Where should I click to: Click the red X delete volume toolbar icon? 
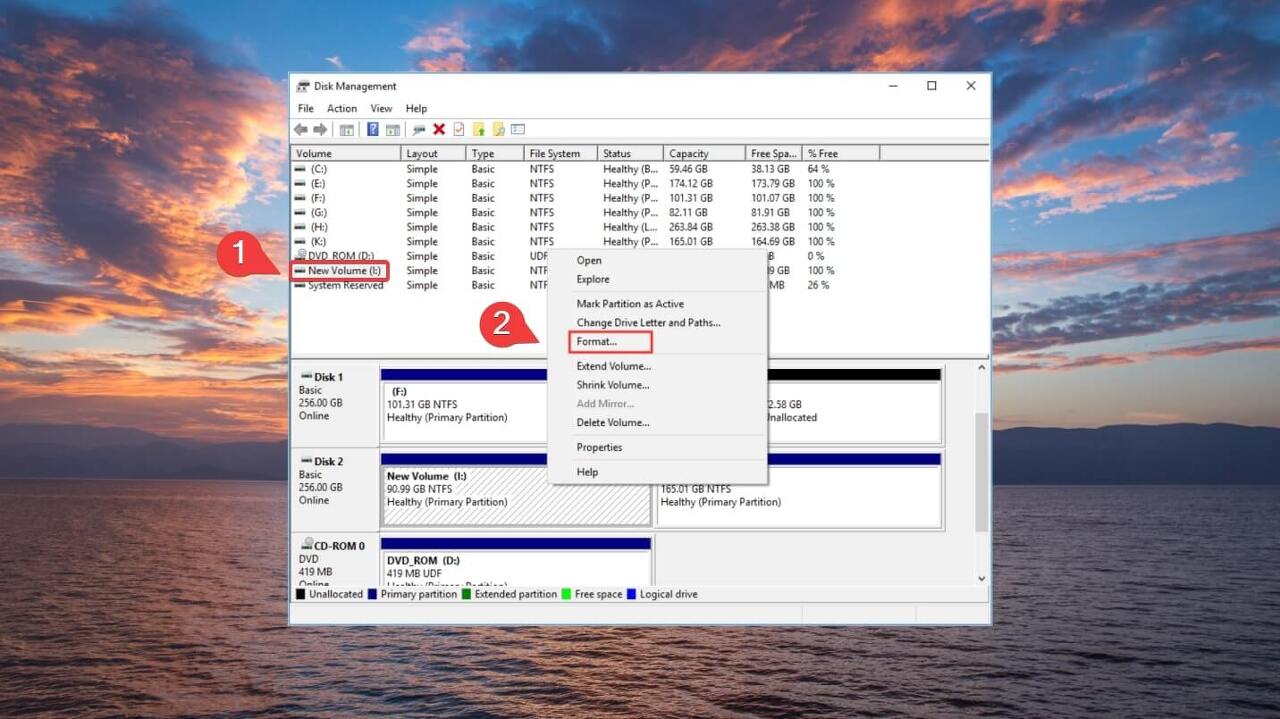coord(437,129)
